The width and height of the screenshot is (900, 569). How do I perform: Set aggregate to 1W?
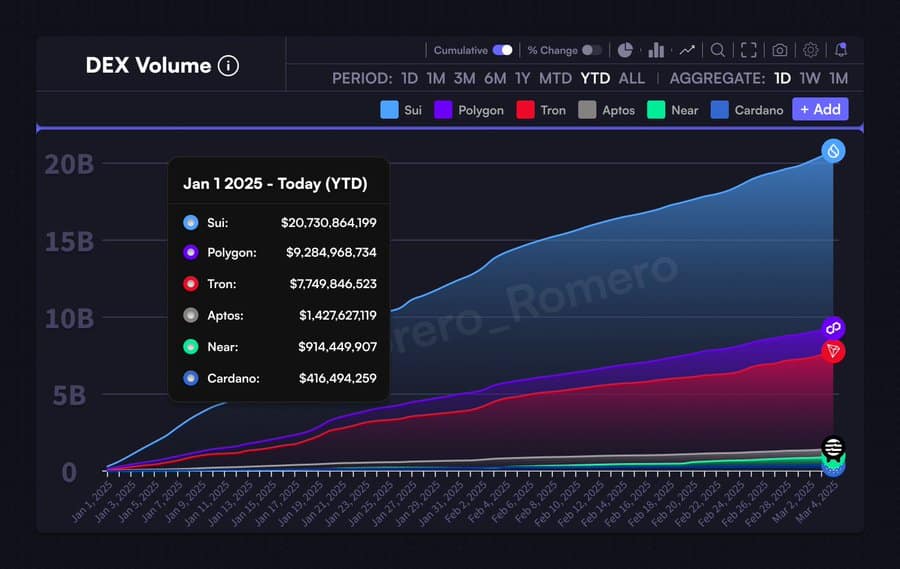point(810,78)
